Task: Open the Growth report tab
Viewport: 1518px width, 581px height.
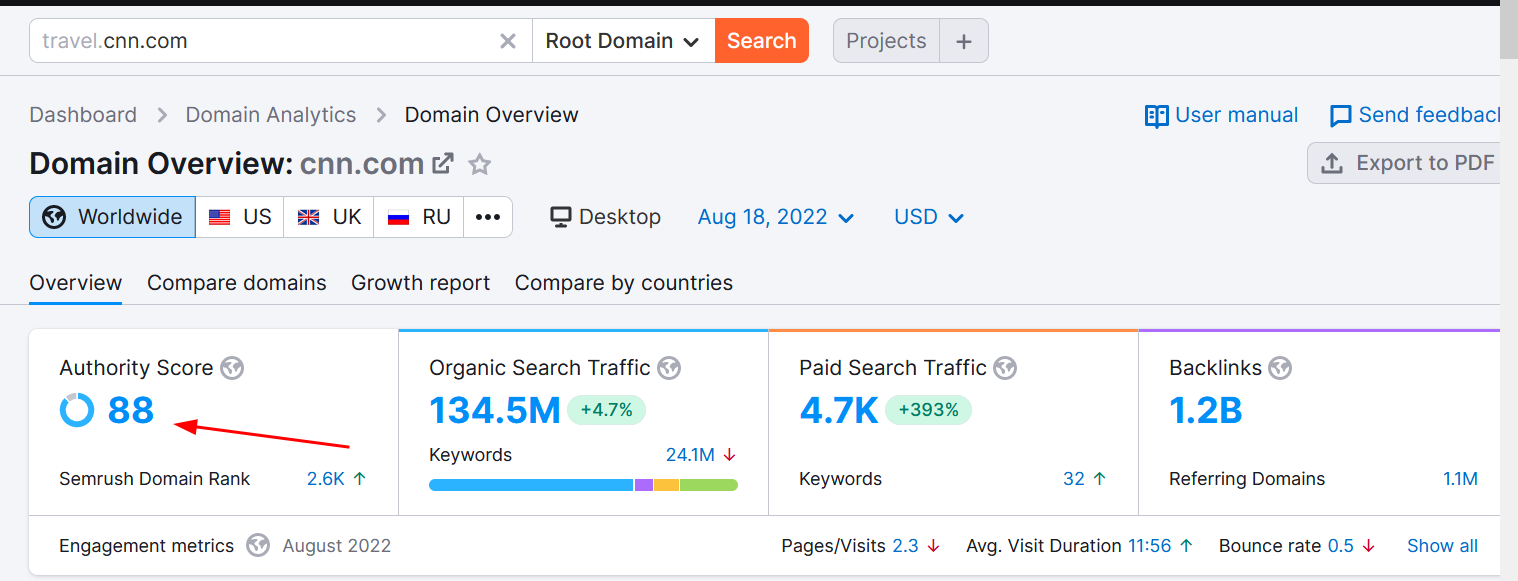Action: [x=421, y=283]
